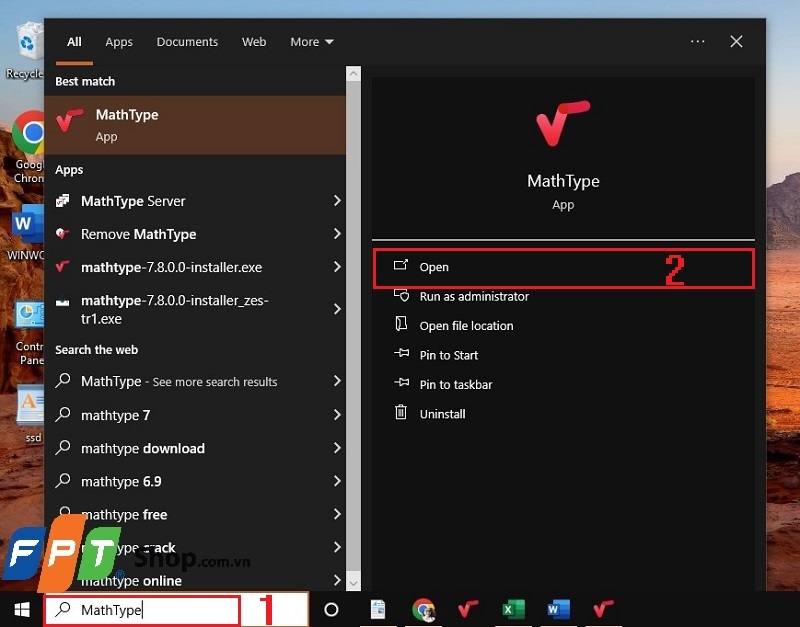Screen dimensions: 800x627
Task: Open MathType from the right panel
Action: point(434,267)
